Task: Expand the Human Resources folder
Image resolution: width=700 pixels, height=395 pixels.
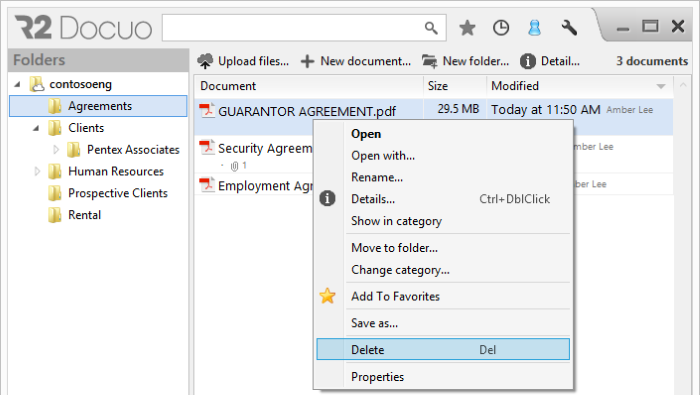Action: tap(37, 171)
